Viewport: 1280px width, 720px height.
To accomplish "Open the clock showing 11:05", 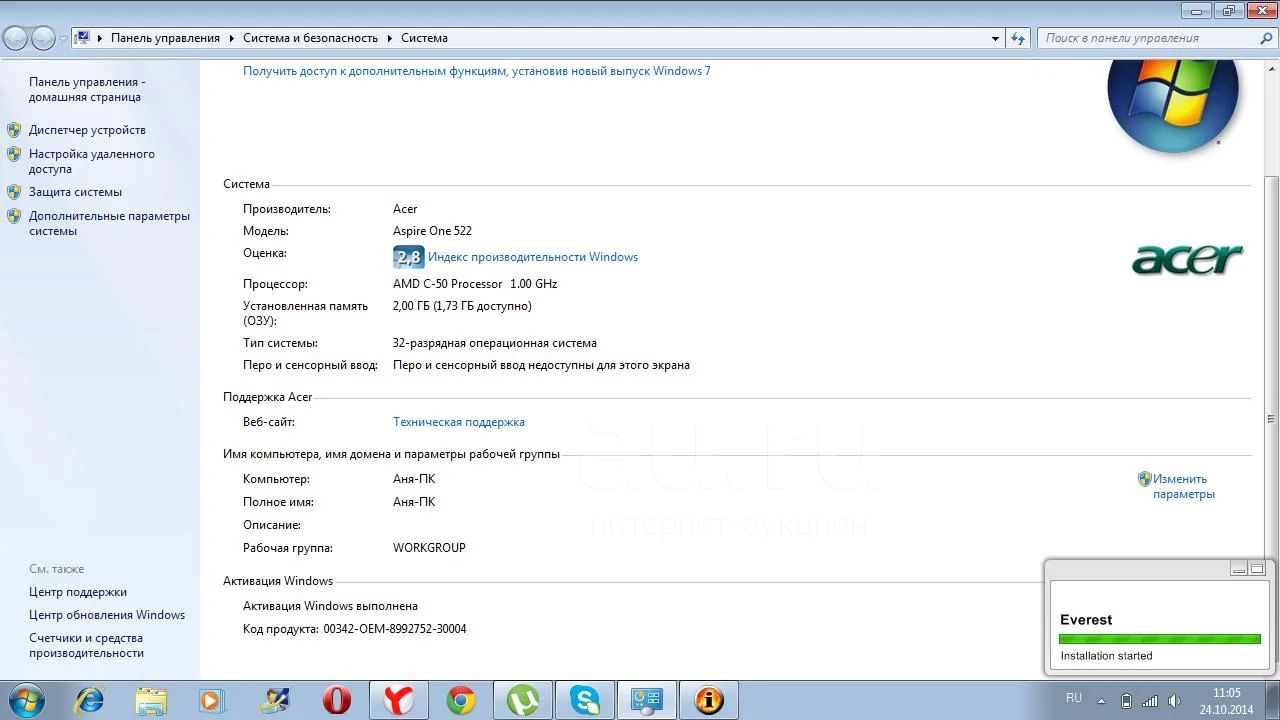I will [1226, 701].
